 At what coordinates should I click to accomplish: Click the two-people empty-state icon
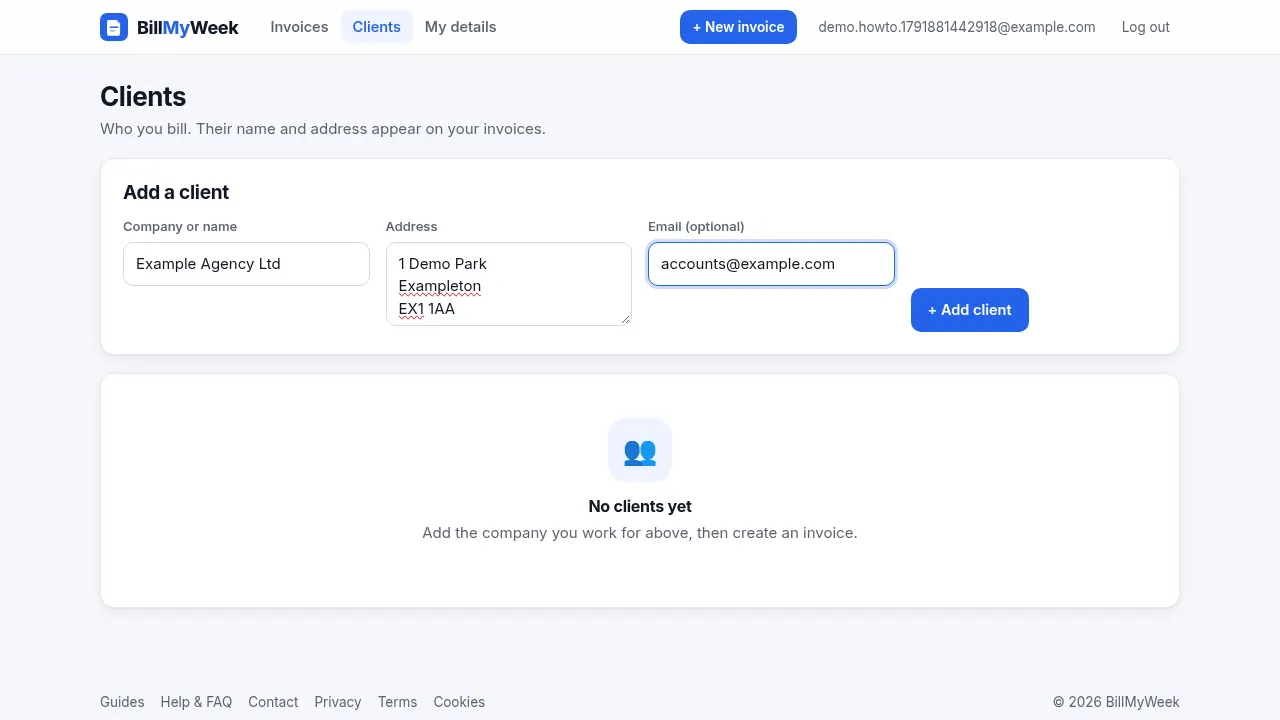point(640,450)
